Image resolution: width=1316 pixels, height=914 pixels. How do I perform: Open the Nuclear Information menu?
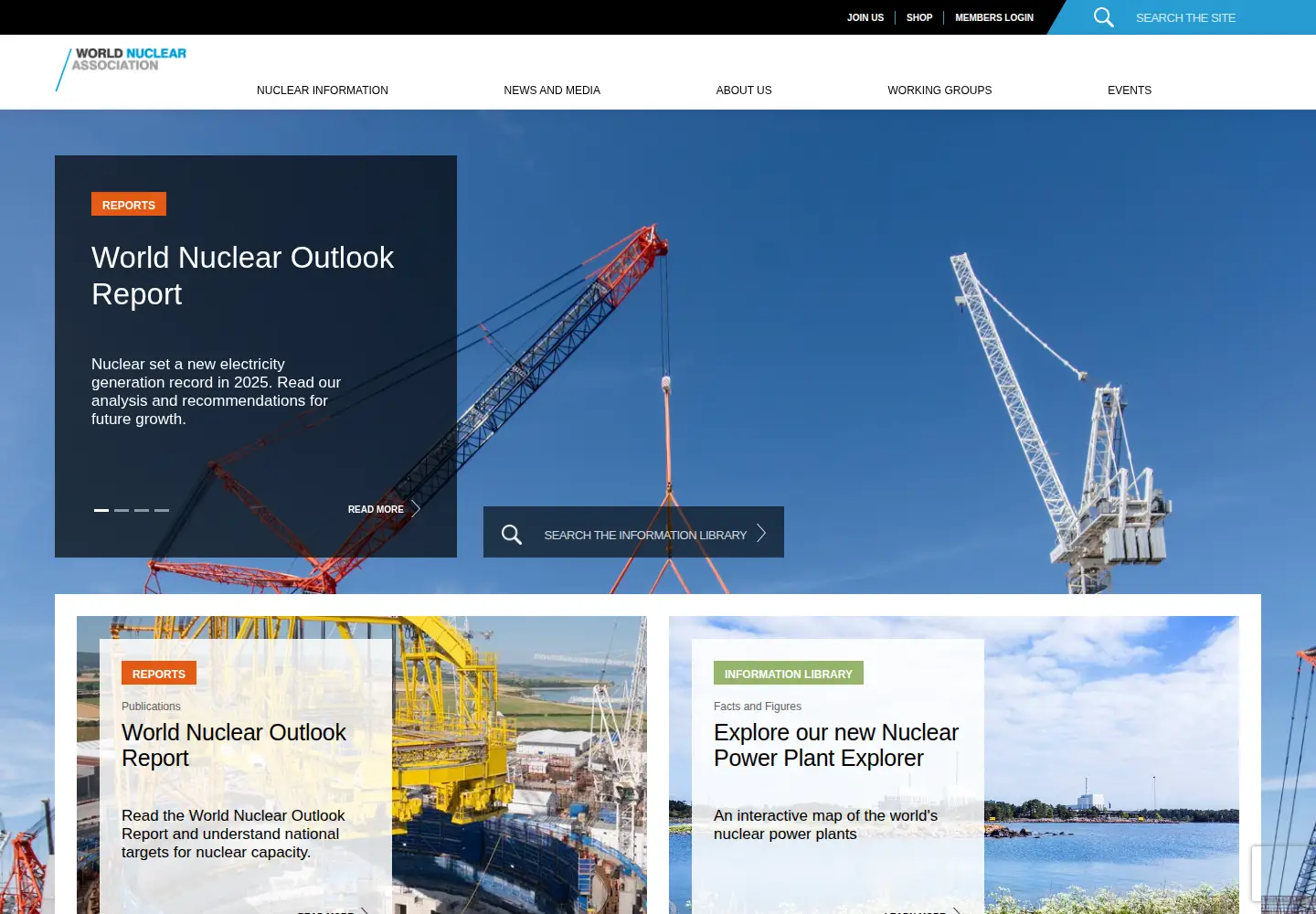coord(323,90)
